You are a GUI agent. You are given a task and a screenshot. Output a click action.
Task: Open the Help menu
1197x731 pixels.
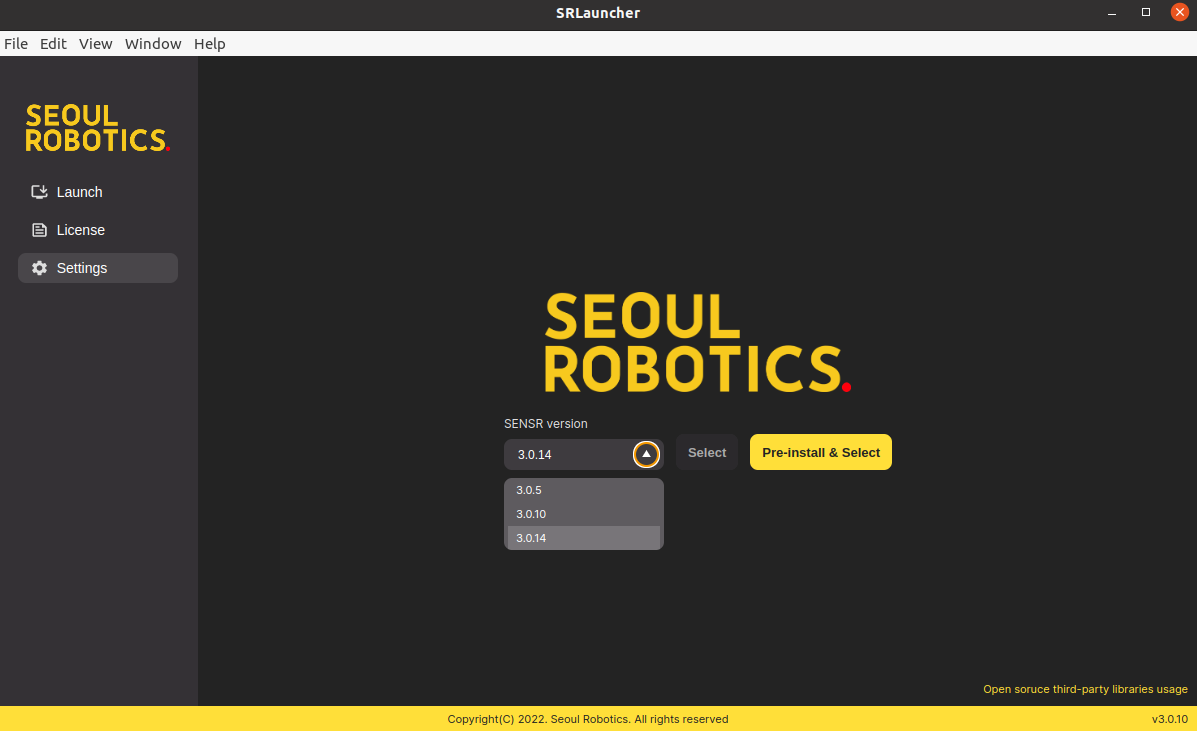209,43
